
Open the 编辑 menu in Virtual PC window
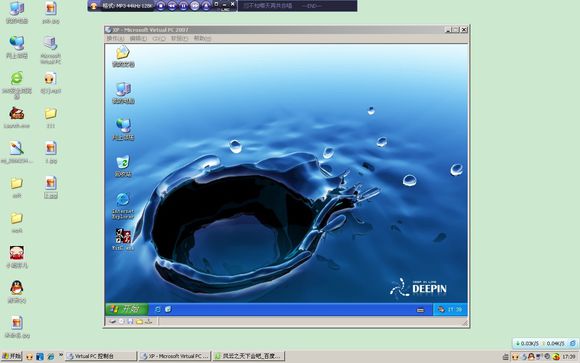pyautogui.click(x=138, y=38)
